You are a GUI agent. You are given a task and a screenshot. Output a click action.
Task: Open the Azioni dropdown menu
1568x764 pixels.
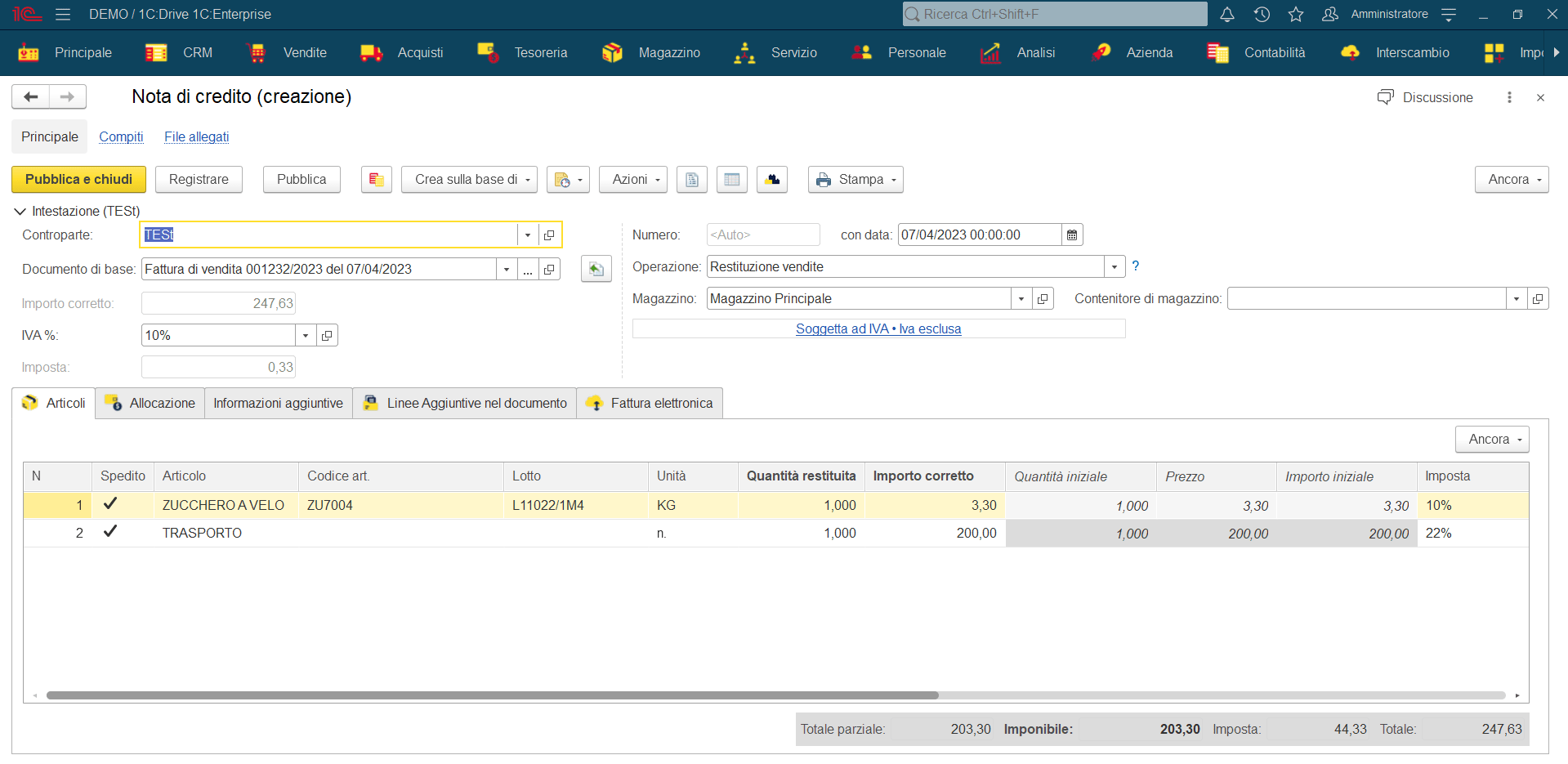click(x=633, y=180)
